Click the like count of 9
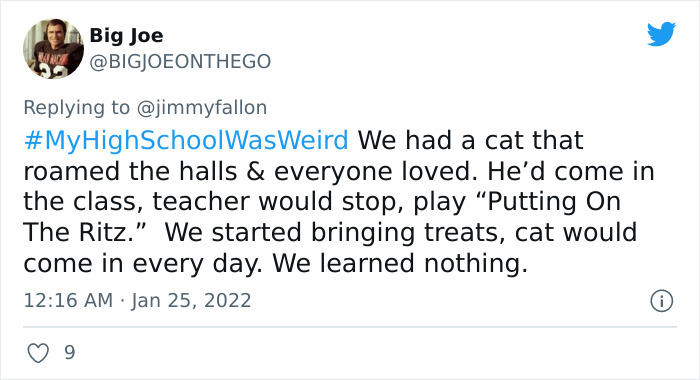This screenshot has width=700, height=380. pyautogui.click(x=70, y=353)
